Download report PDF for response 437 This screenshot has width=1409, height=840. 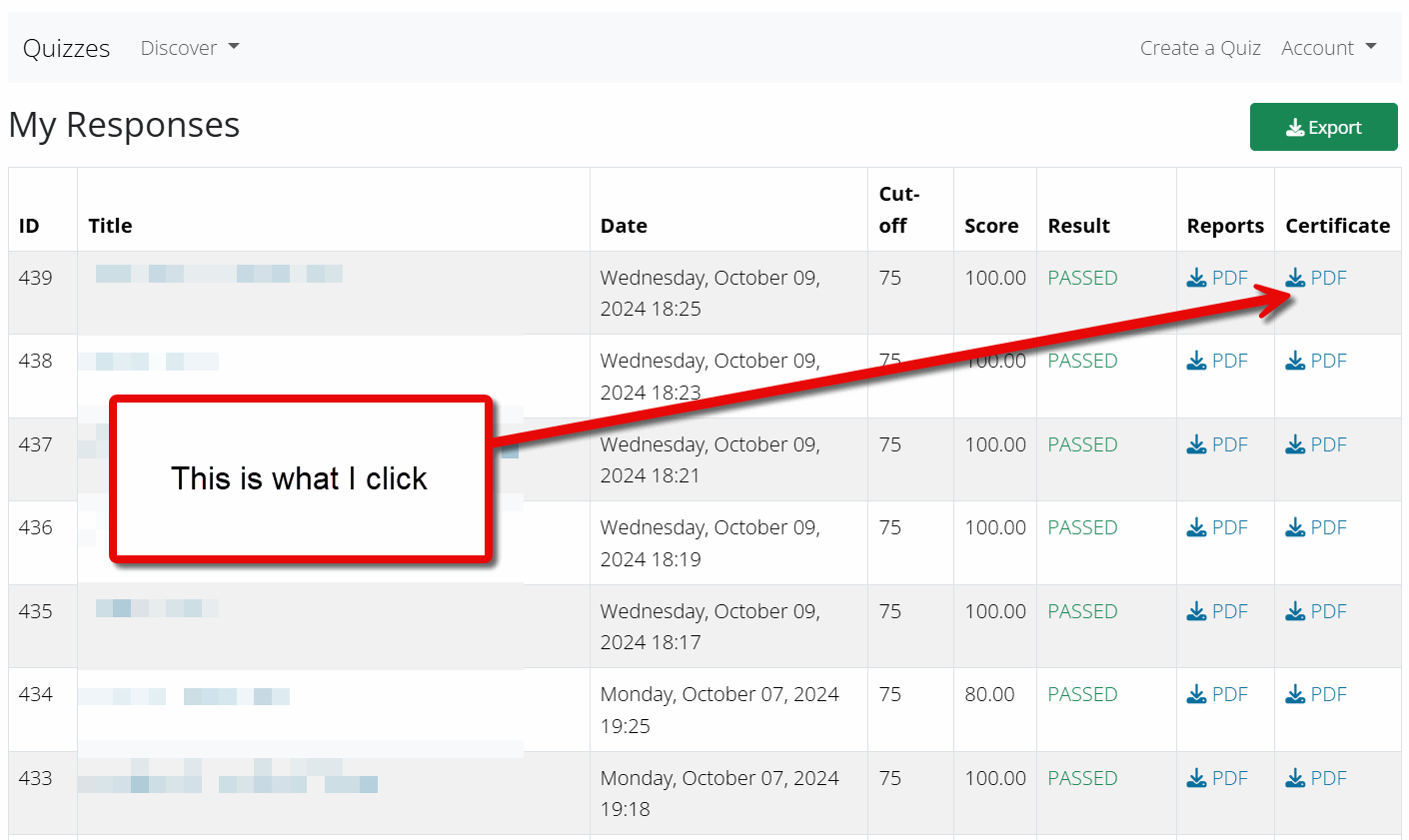pyautogui.click(x=1217, y=444)
